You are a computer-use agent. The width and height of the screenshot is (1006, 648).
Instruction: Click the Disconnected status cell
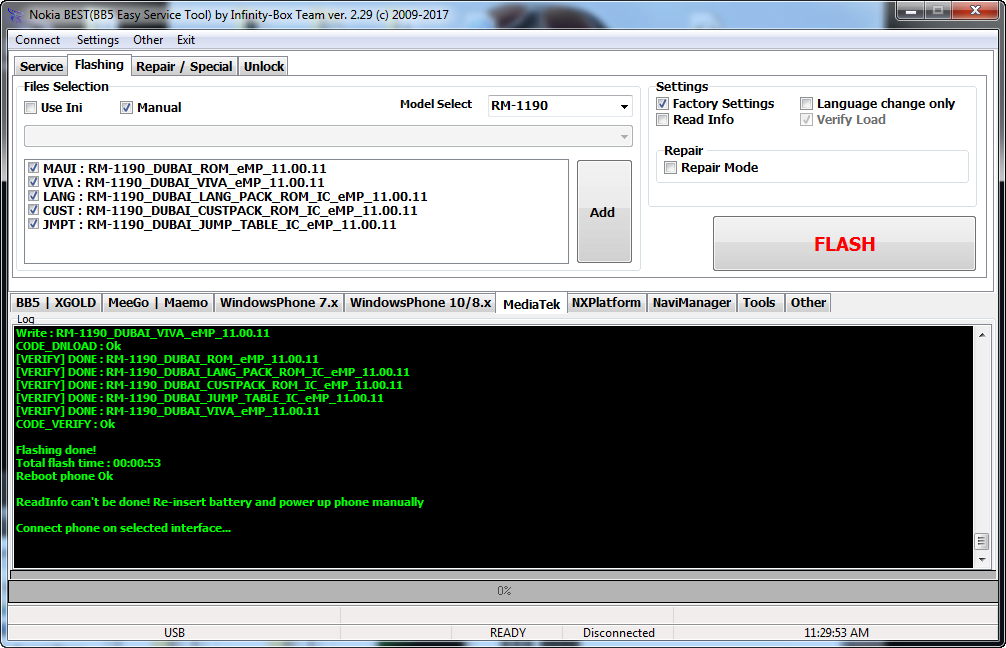click(x=618, y=633)
